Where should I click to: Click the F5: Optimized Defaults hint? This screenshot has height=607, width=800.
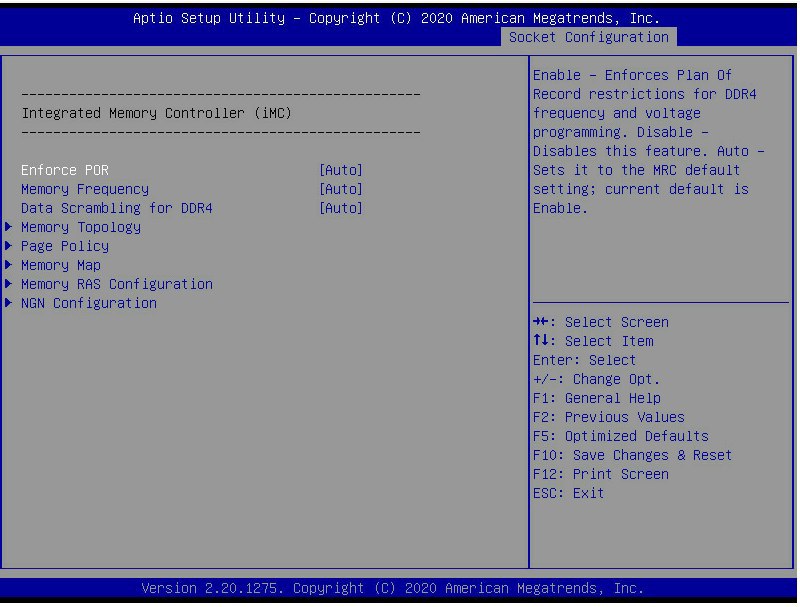[x=621, y=437]
